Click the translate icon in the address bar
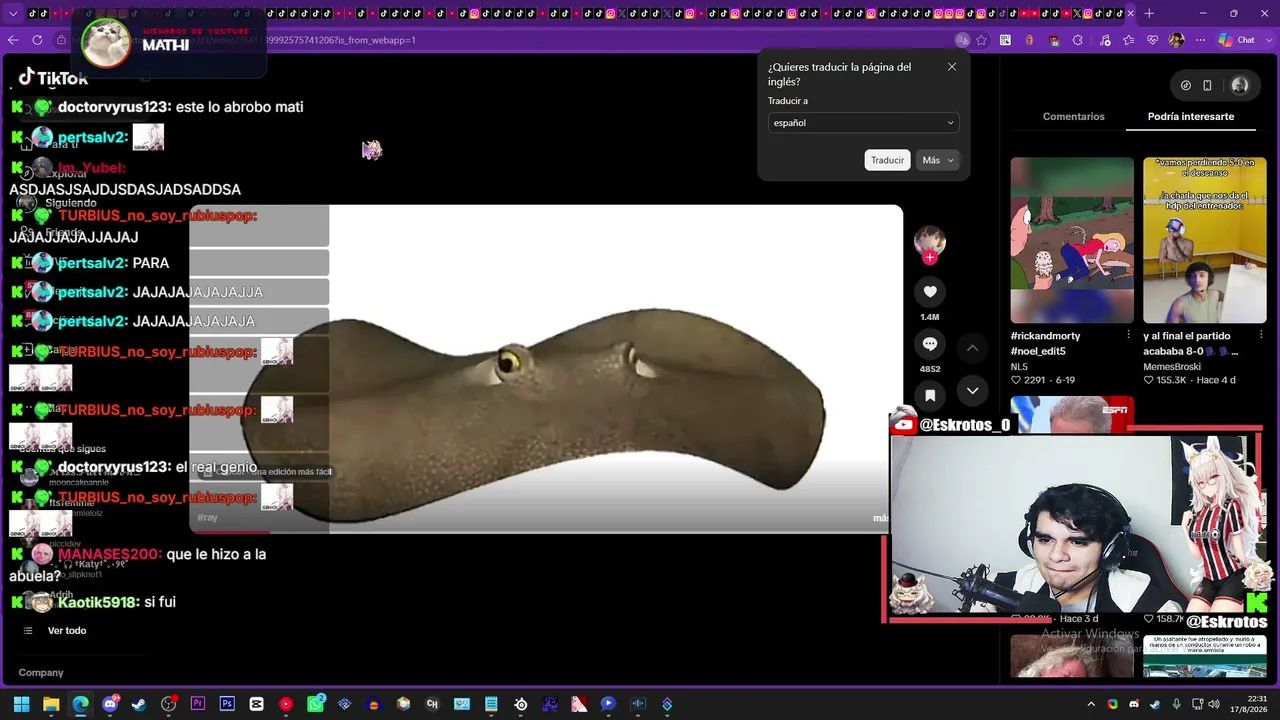Image resolution: width=1280 pixels, height=720 pixels. (x=962, y=40)
